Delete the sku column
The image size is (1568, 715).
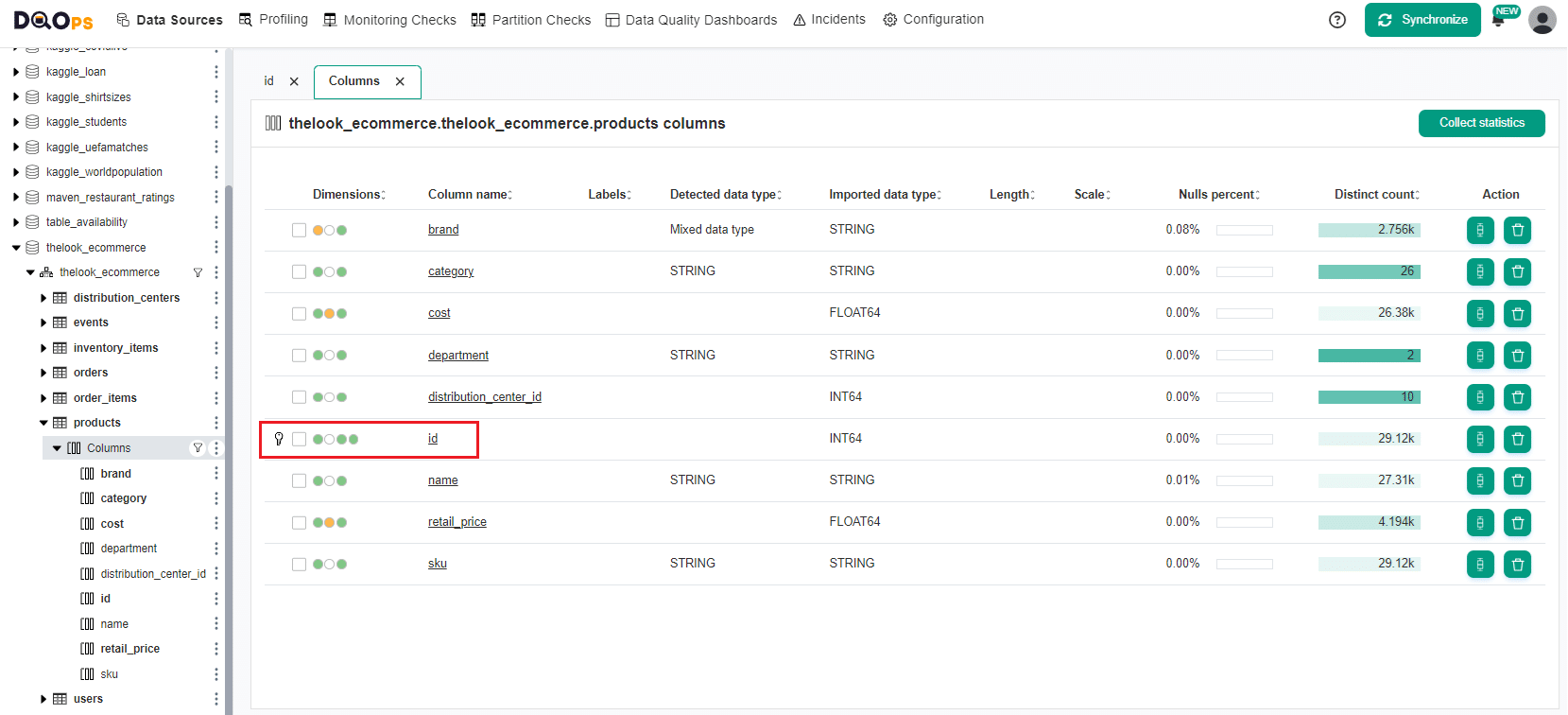point(1517,564)
